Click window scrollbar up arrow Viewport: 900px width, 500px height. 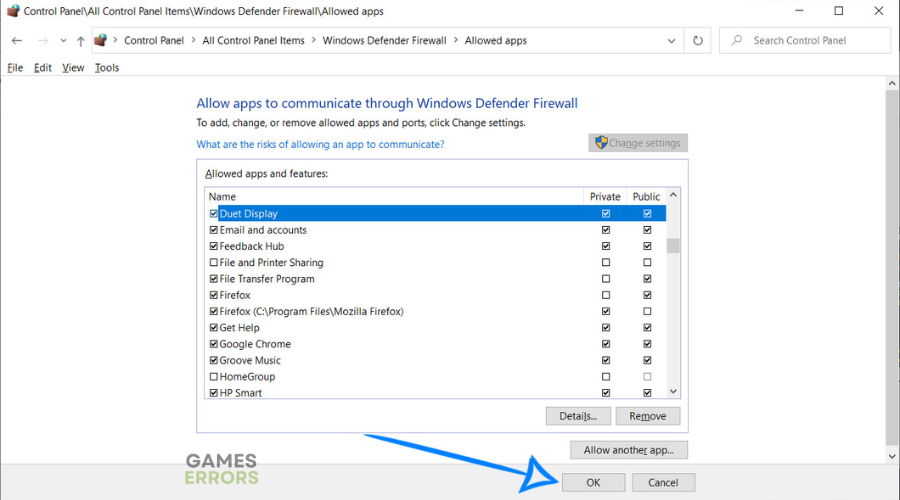click(x=892, y=83)
